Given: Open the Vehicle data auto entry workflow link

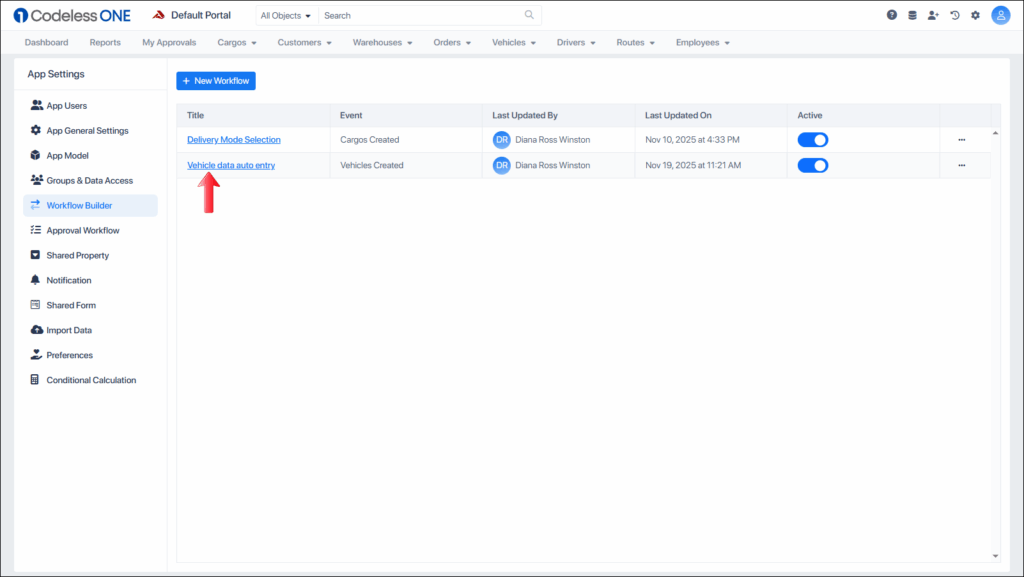Looking at the screenshot, I should coord(230,165).
